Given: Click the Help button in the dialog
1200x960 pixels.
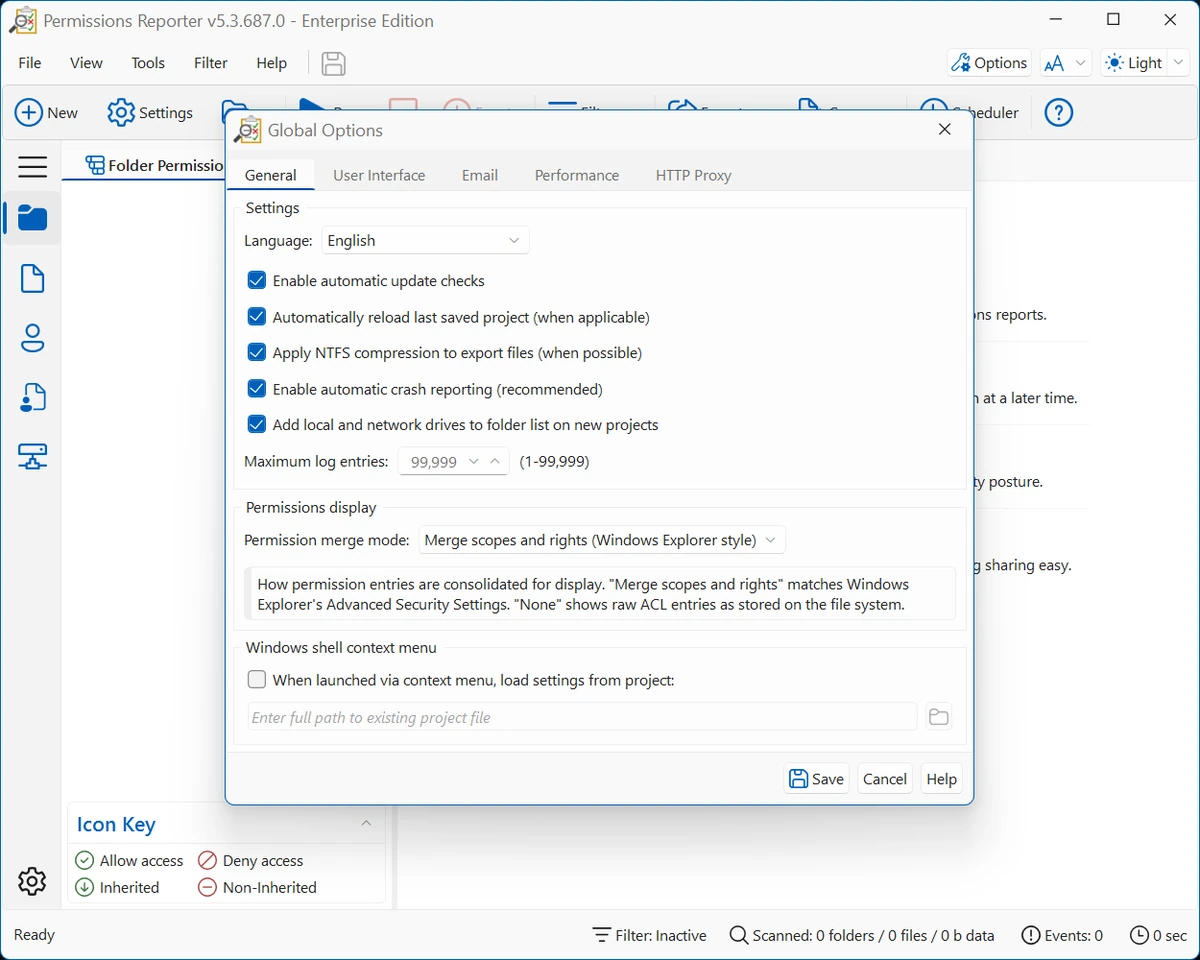Looking at the screenshot, I should pyautogui.click(x=941, y=779).
